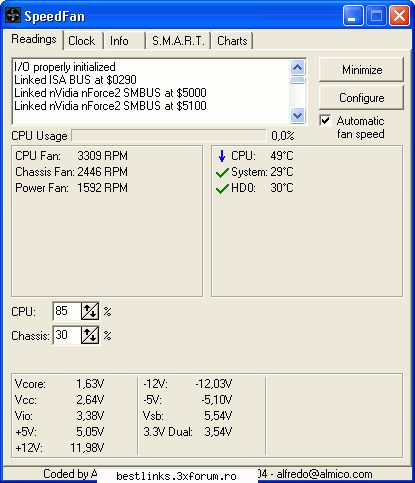Click the SpeedFan fan icon in title bar
The height and width of the screenshot is (483, 415).
coord(13,16)
